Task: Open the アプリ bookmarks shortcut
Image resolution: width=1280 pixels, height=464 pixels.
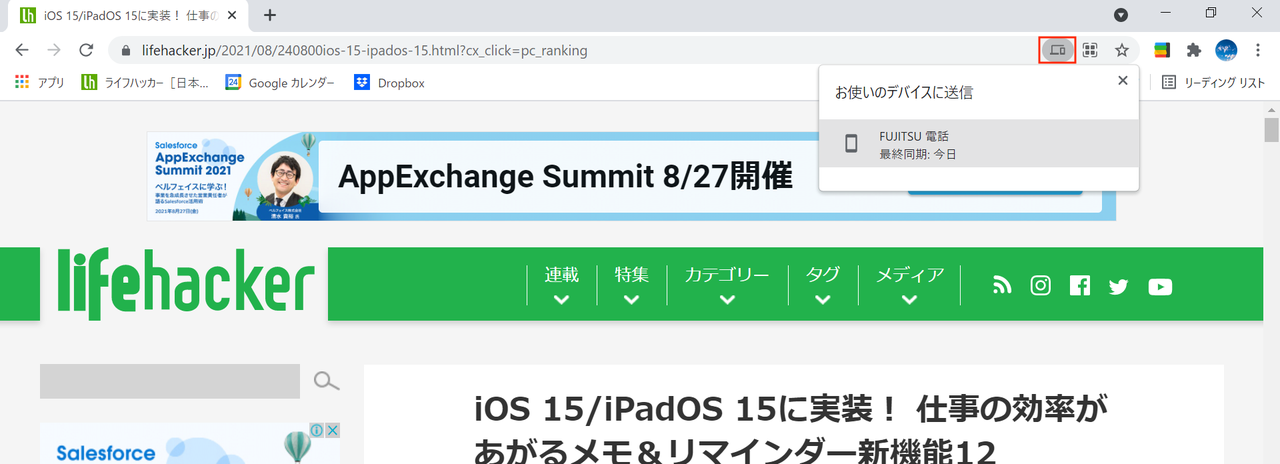Action: (39, 83)
